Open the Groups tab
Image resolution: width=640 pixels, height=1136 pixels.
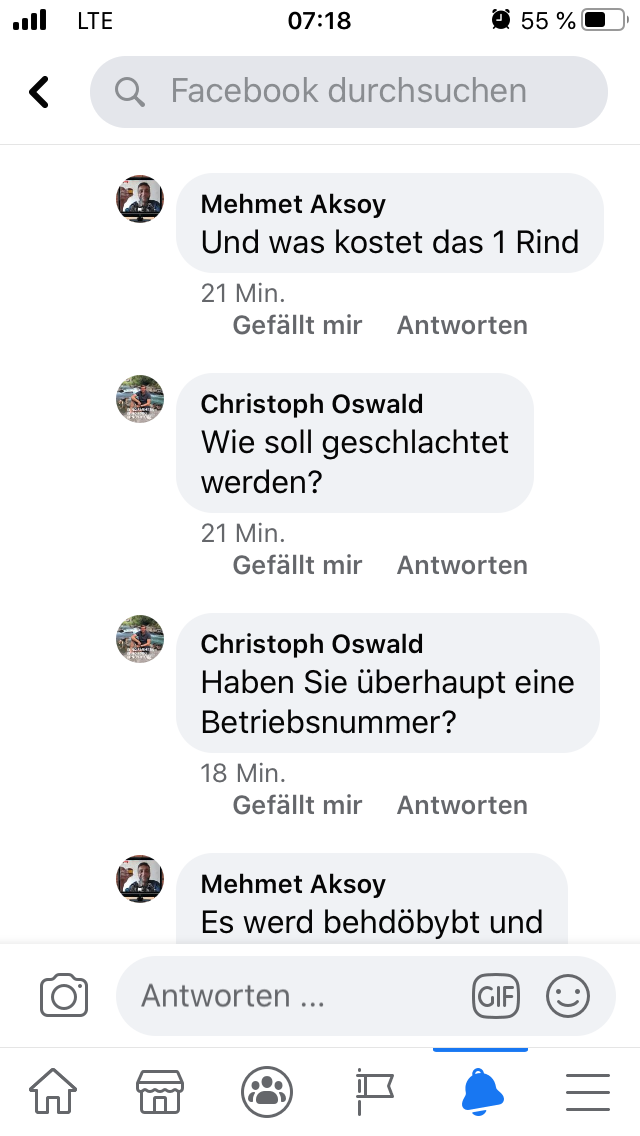[x=267, y=1090]
